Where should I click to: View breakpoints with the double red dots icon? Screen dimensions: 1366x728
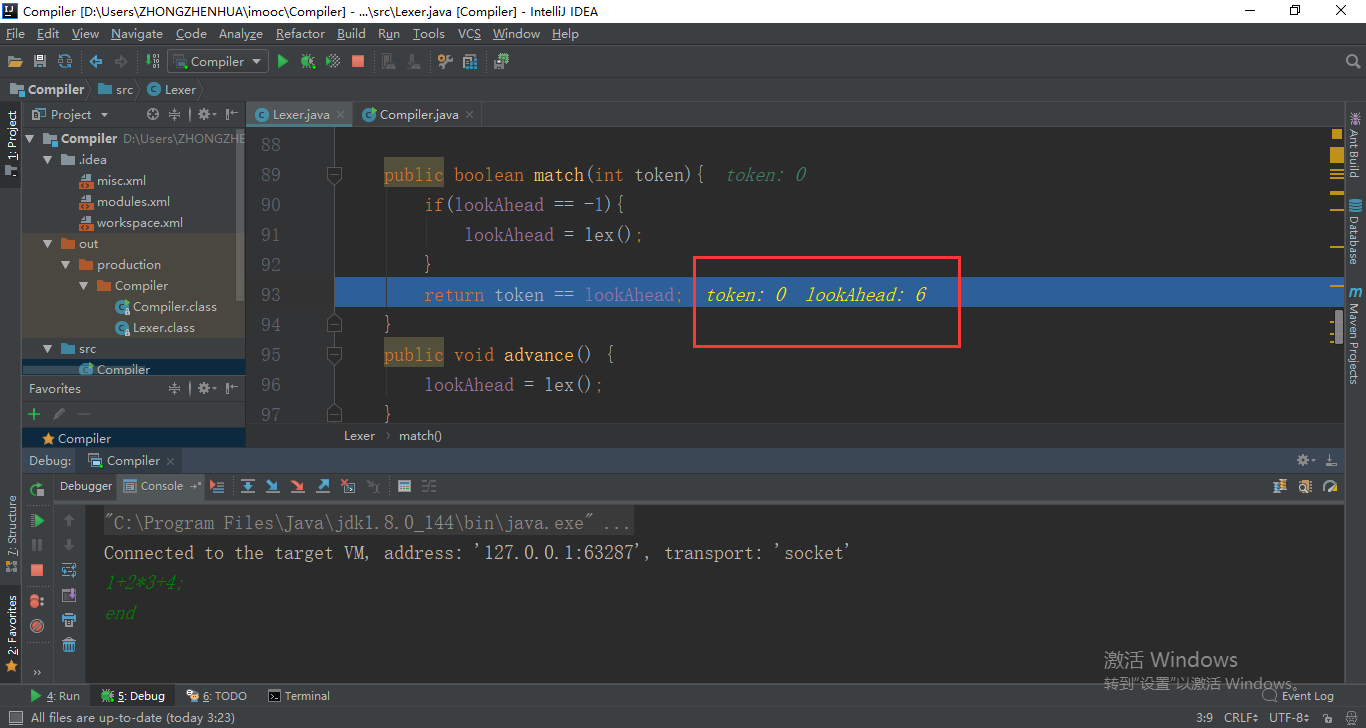(x=37, y=601)
